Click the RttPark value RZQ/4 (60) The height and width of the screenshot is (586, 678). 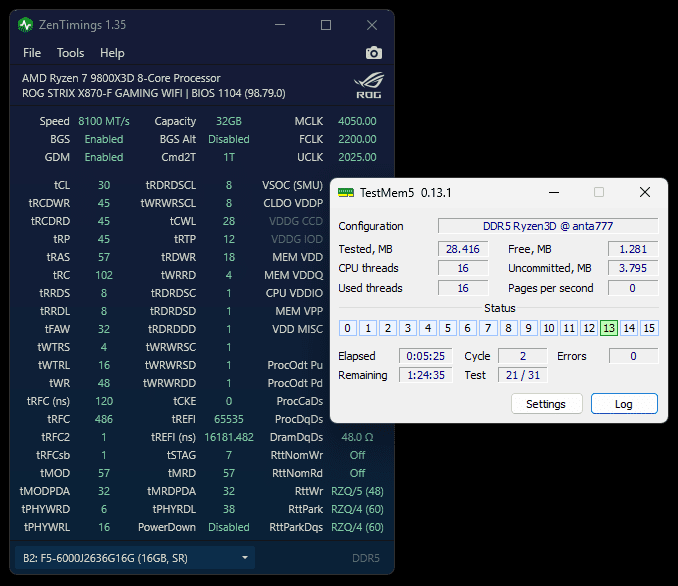357,509
